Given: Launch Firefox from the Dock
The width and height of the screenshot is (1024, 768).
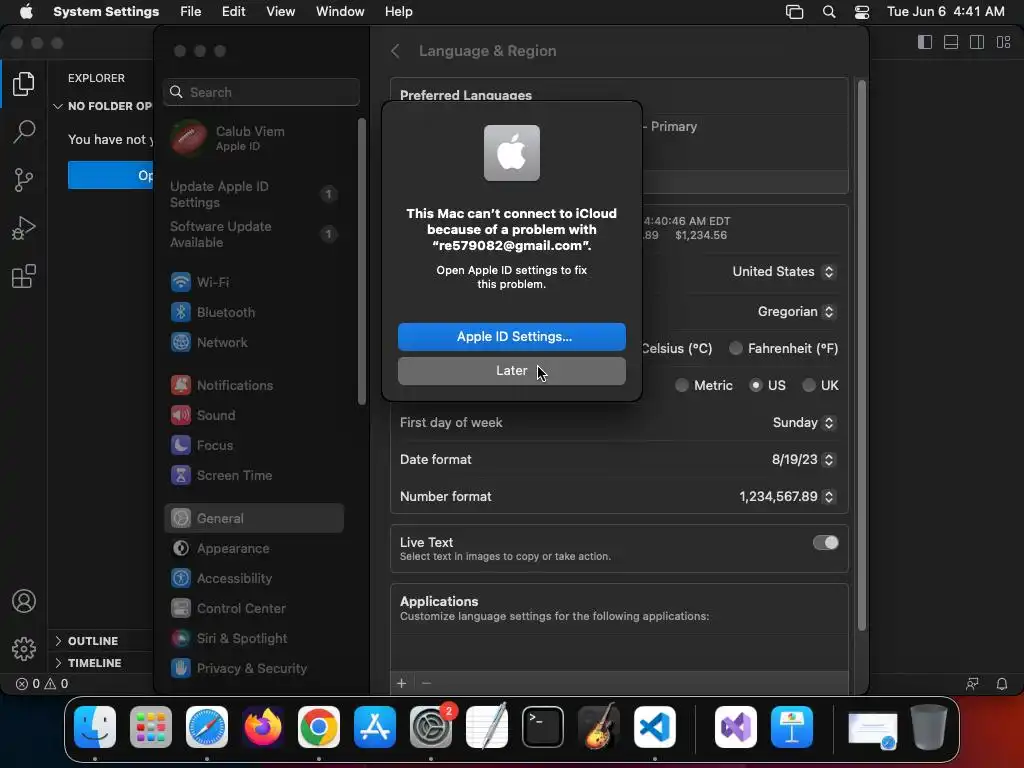Looking at the screenshot, I should 263,727.
